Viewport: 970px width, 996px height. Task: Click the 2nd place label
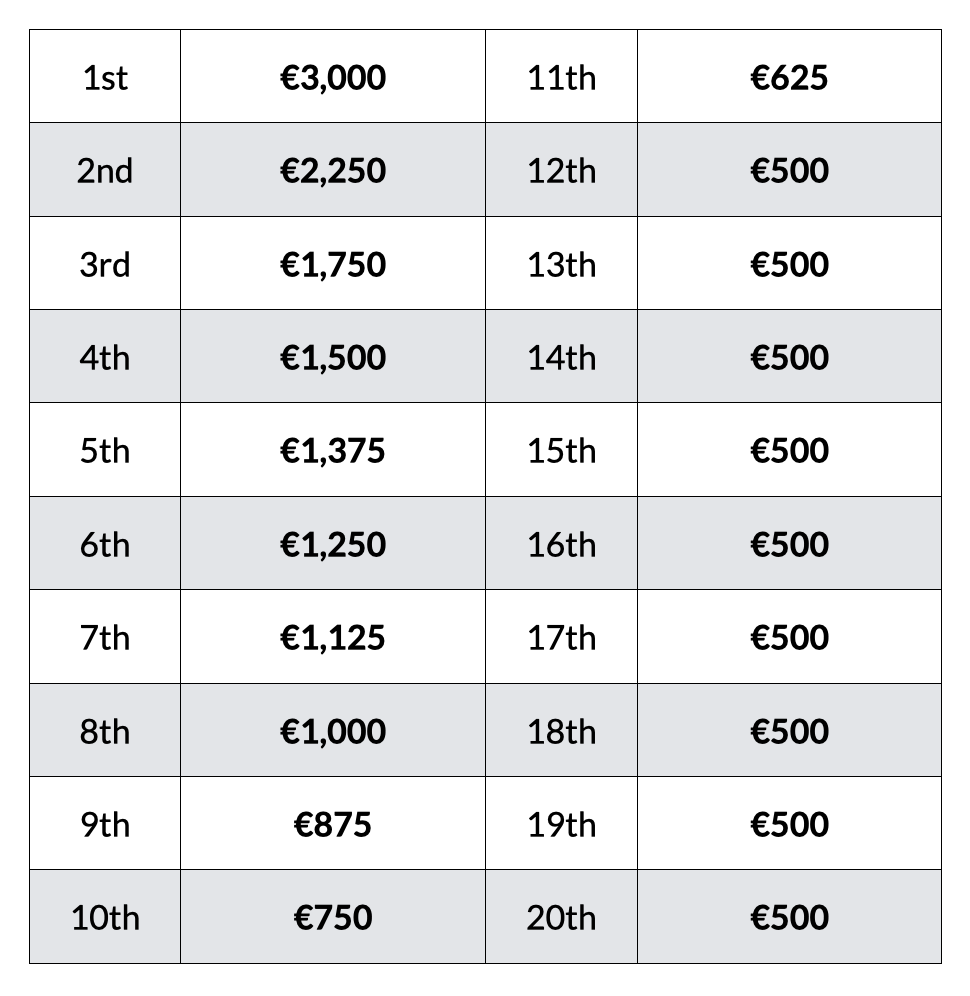(x=105, y=170)
